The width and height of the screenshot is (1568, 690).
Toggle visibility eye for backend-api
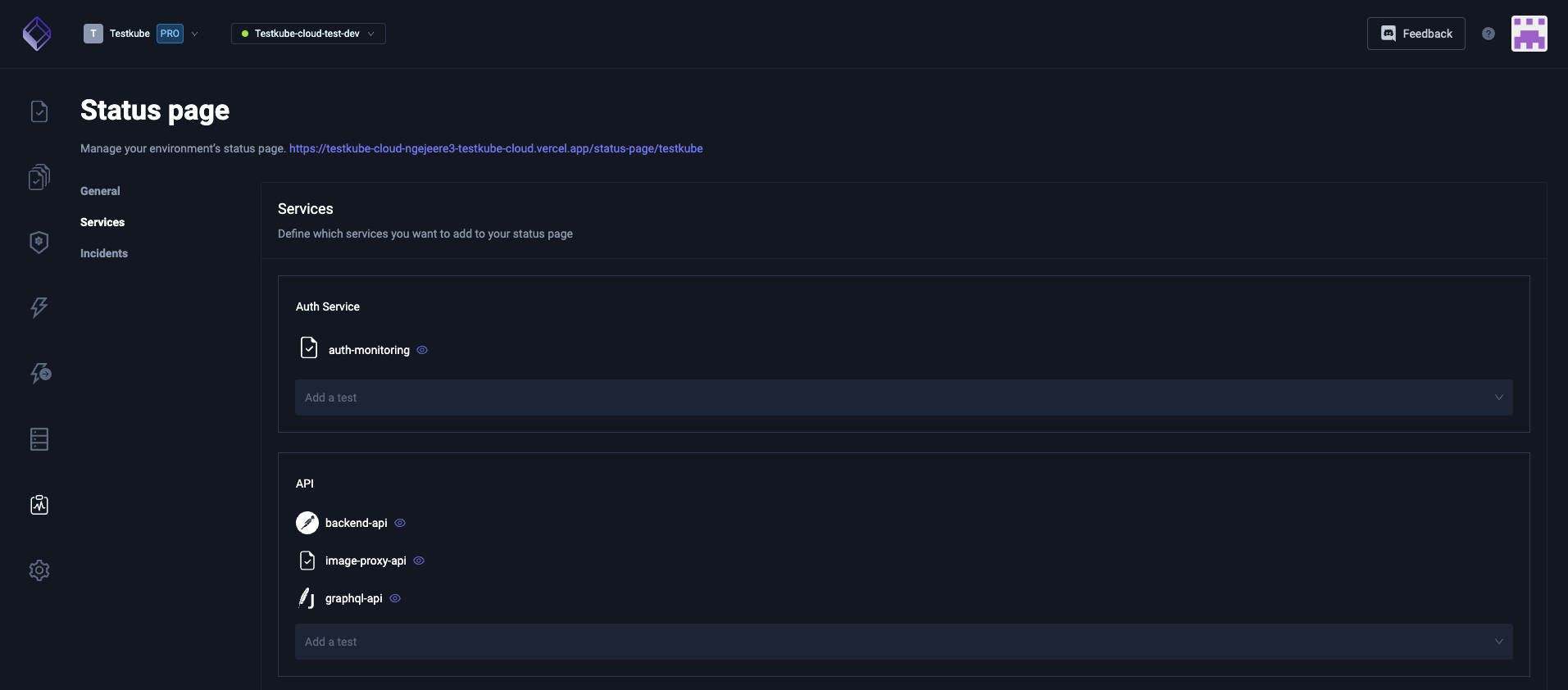click(x=400, y=523)
